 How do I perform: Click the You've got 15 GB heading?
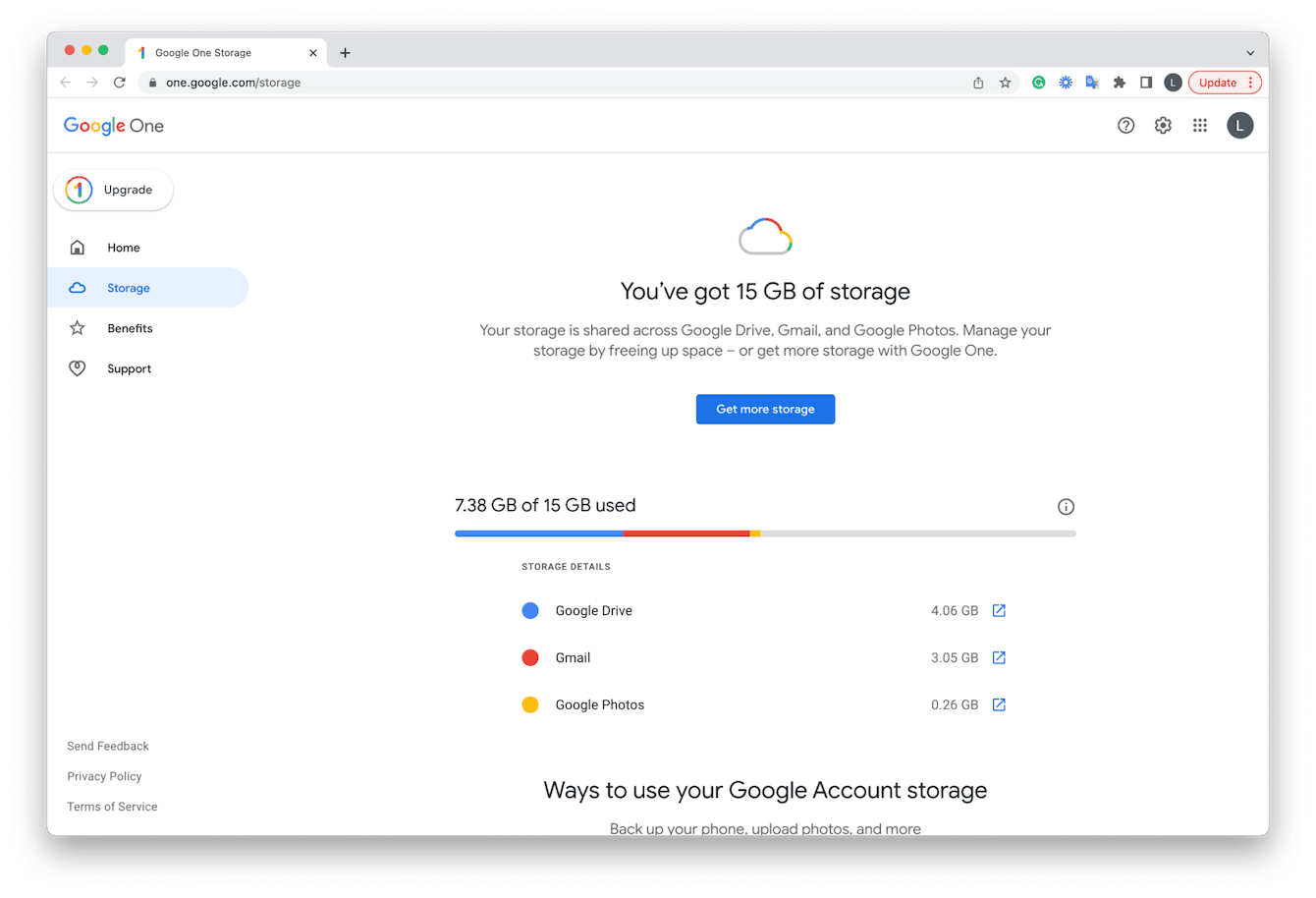(765, 291)
